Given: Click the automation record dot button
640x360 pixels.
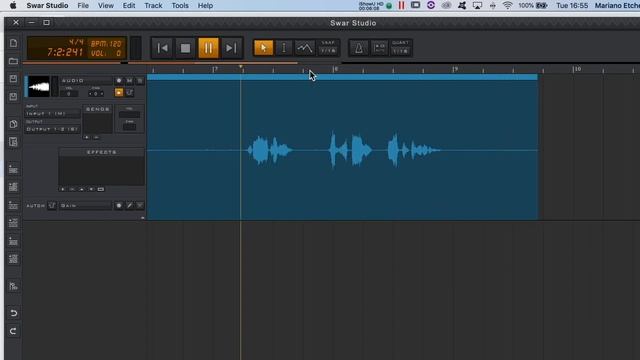Looking at the screenshot, I should pyautogui.click(x=119, y=206).
